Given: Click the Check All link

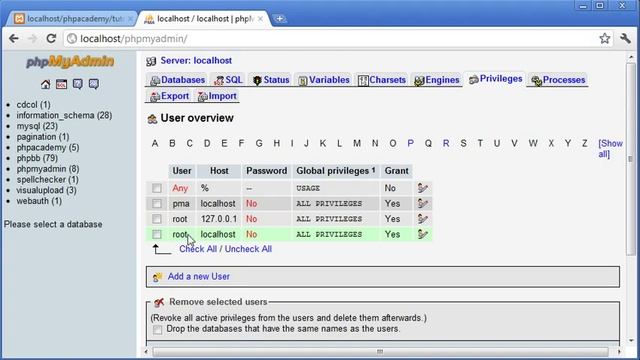Looking at the screenshot, I should click(x=198, y=249).
